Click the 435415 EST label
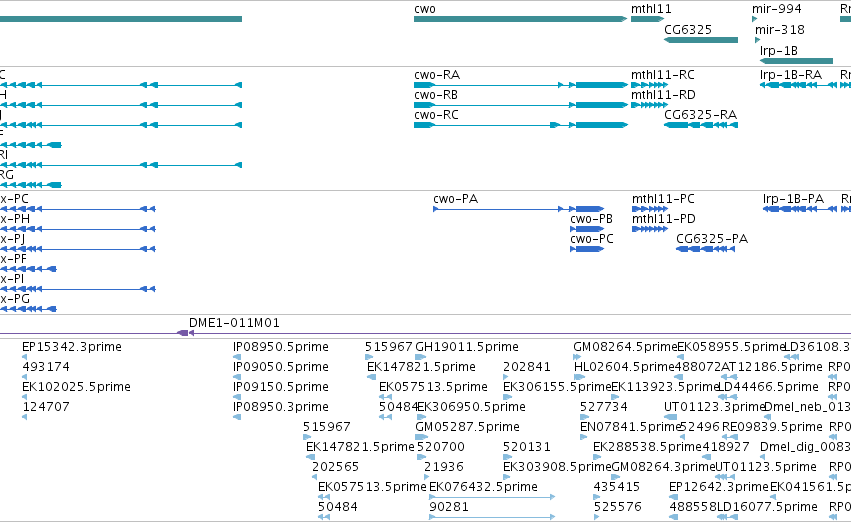Viewport: 851px width, 522px height. 617,487
